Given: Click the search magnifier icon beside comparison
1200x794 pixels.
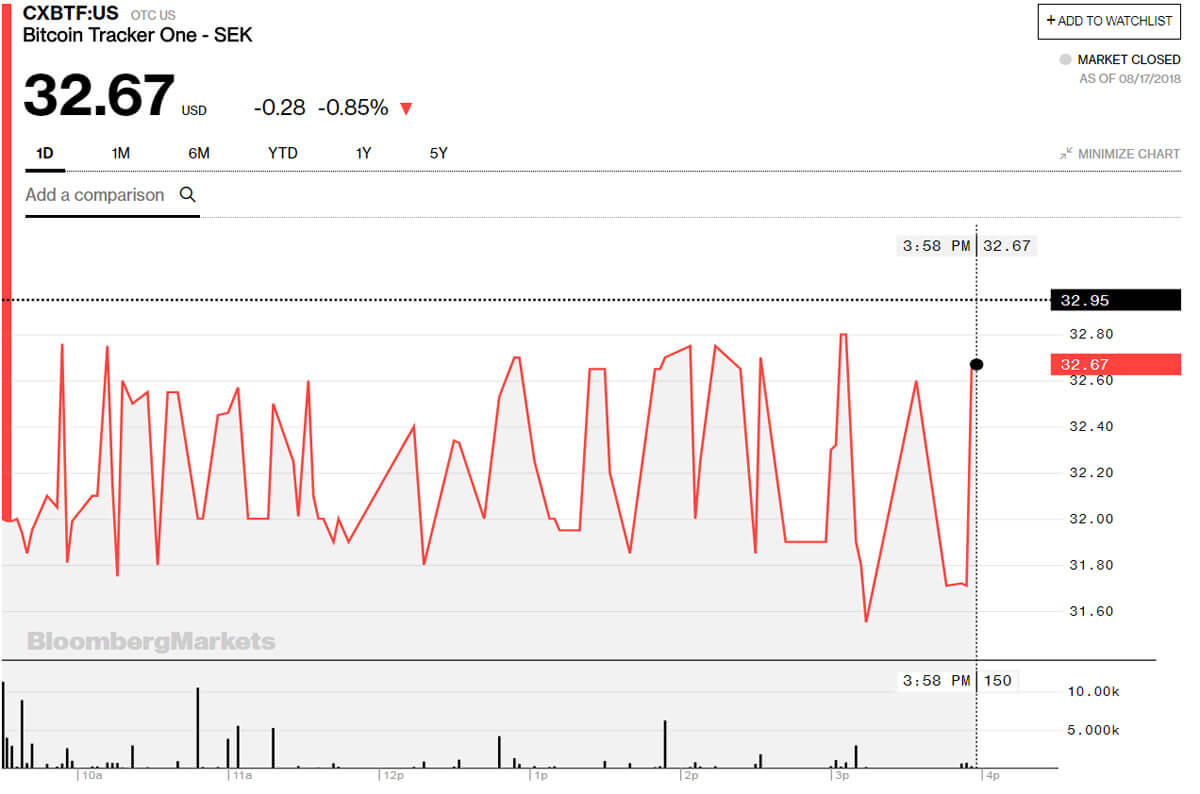Looking at the screenshot, I should point(187,195).
